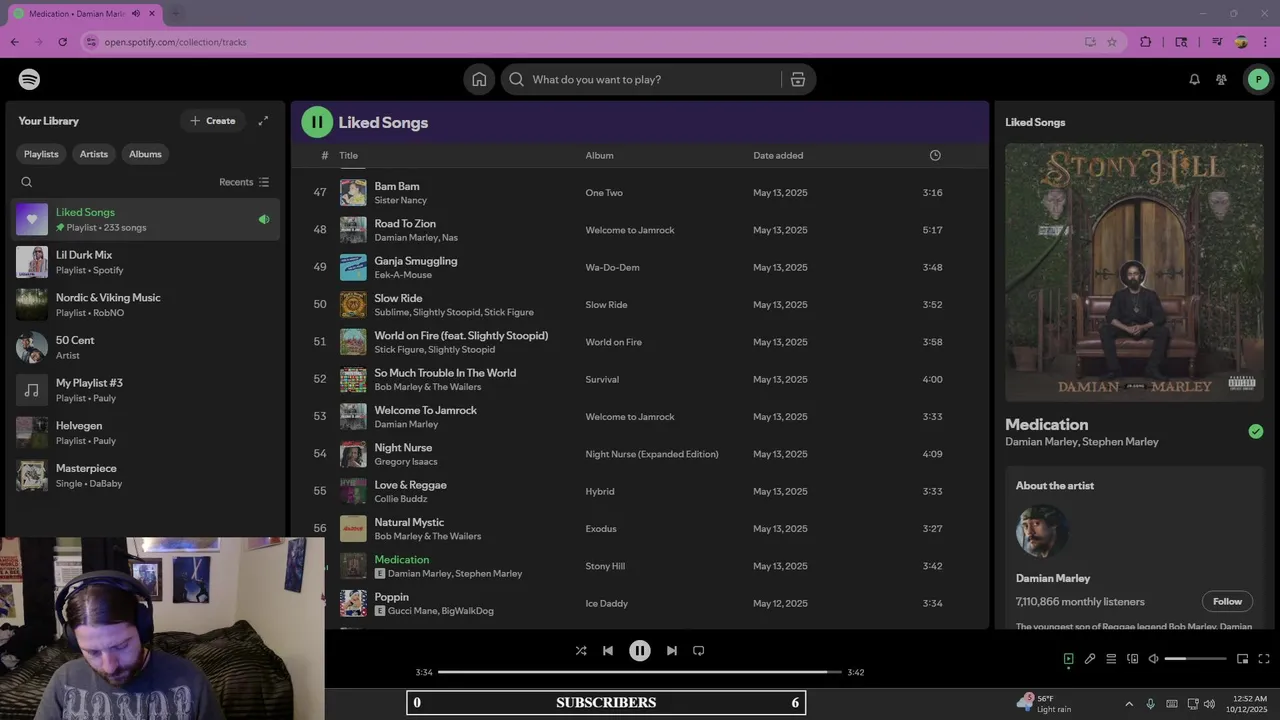Search within Your Library magnifier
Viewport: 1280px width, 720px height.
(x=27, y=182)
